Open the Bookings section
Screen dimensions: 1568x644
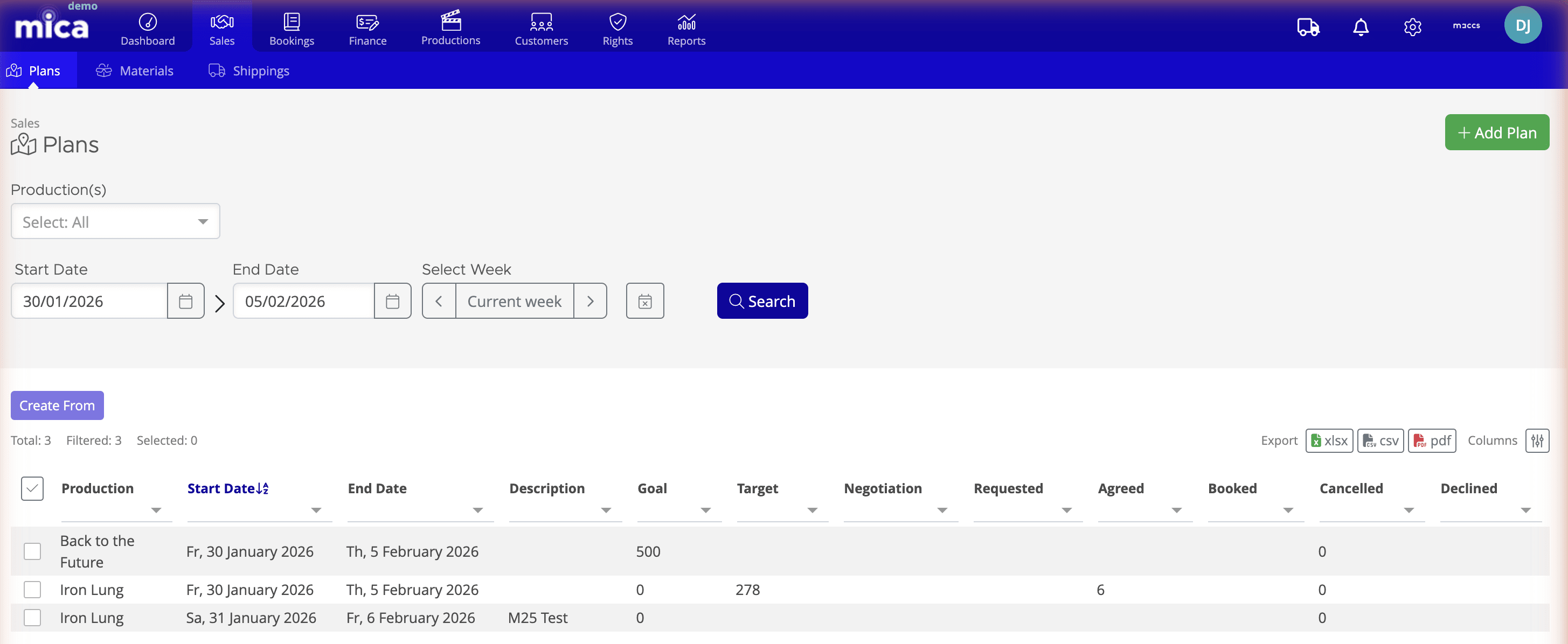click(x=292, y=27)
